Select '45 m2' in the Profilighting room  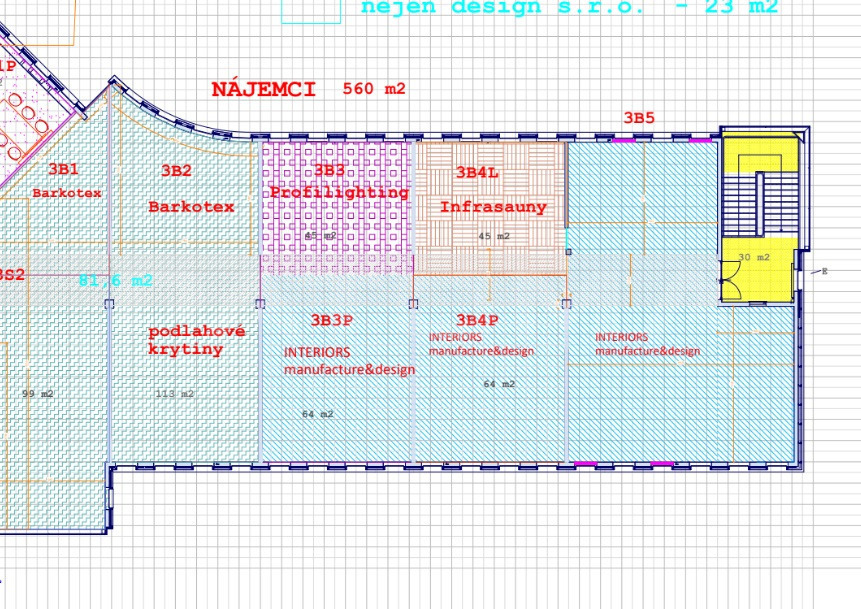[320, 236]
